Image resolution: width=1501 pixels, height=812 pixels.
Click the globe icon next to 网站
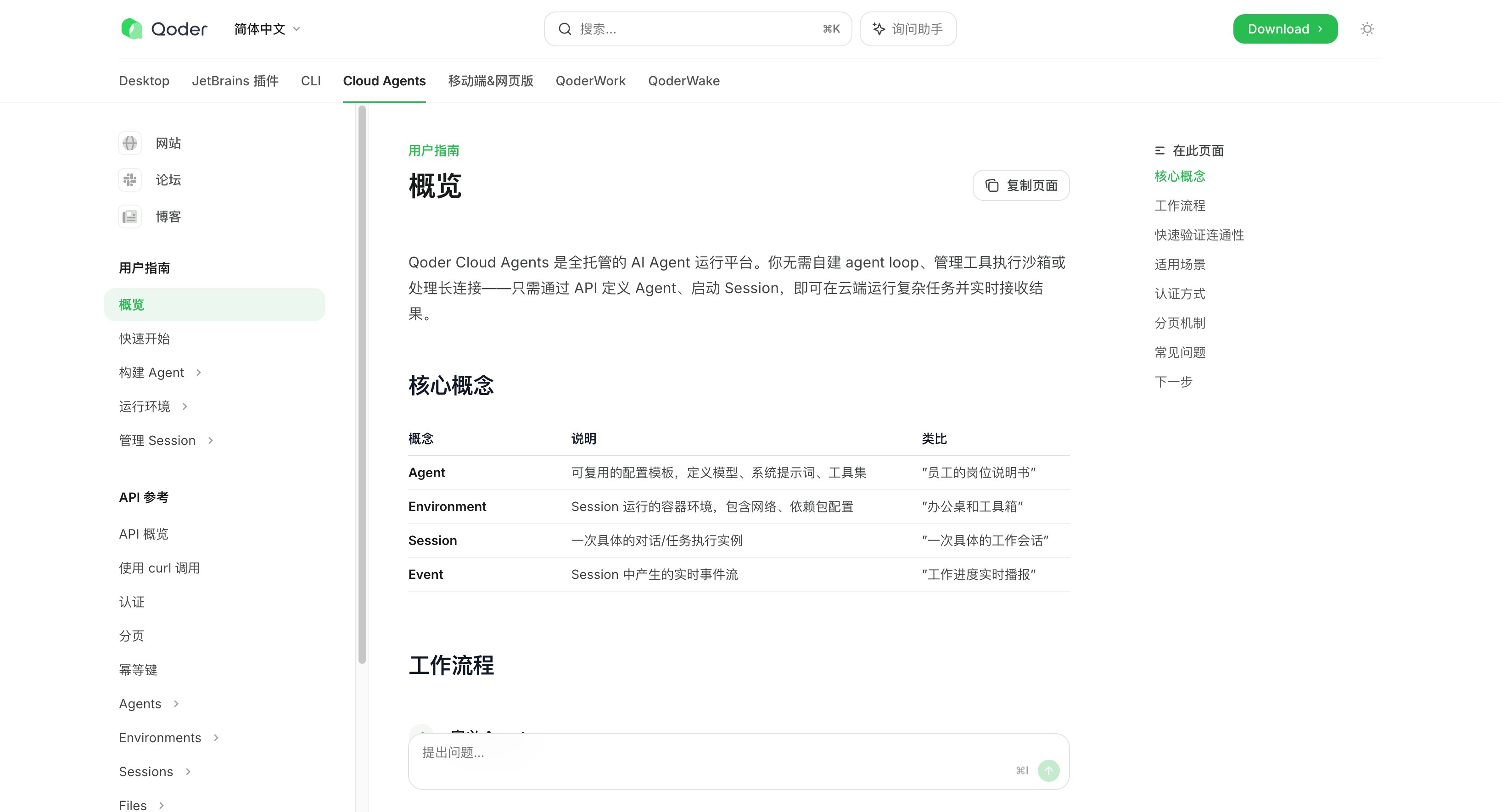[x=130, y=143]
